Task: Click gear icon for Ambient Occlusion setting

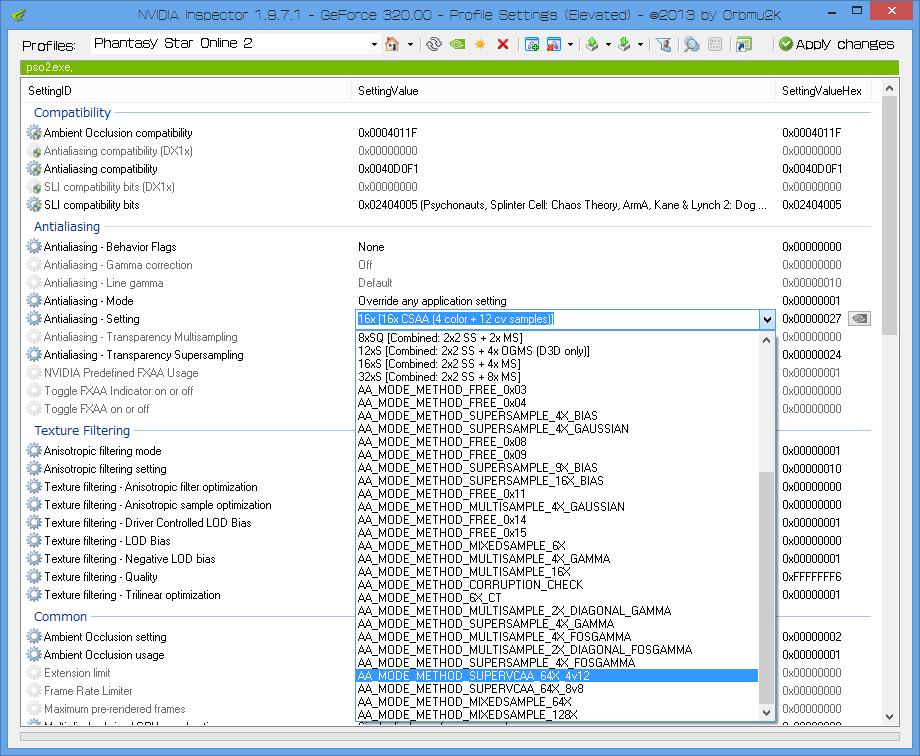Action: pos(34,637)
